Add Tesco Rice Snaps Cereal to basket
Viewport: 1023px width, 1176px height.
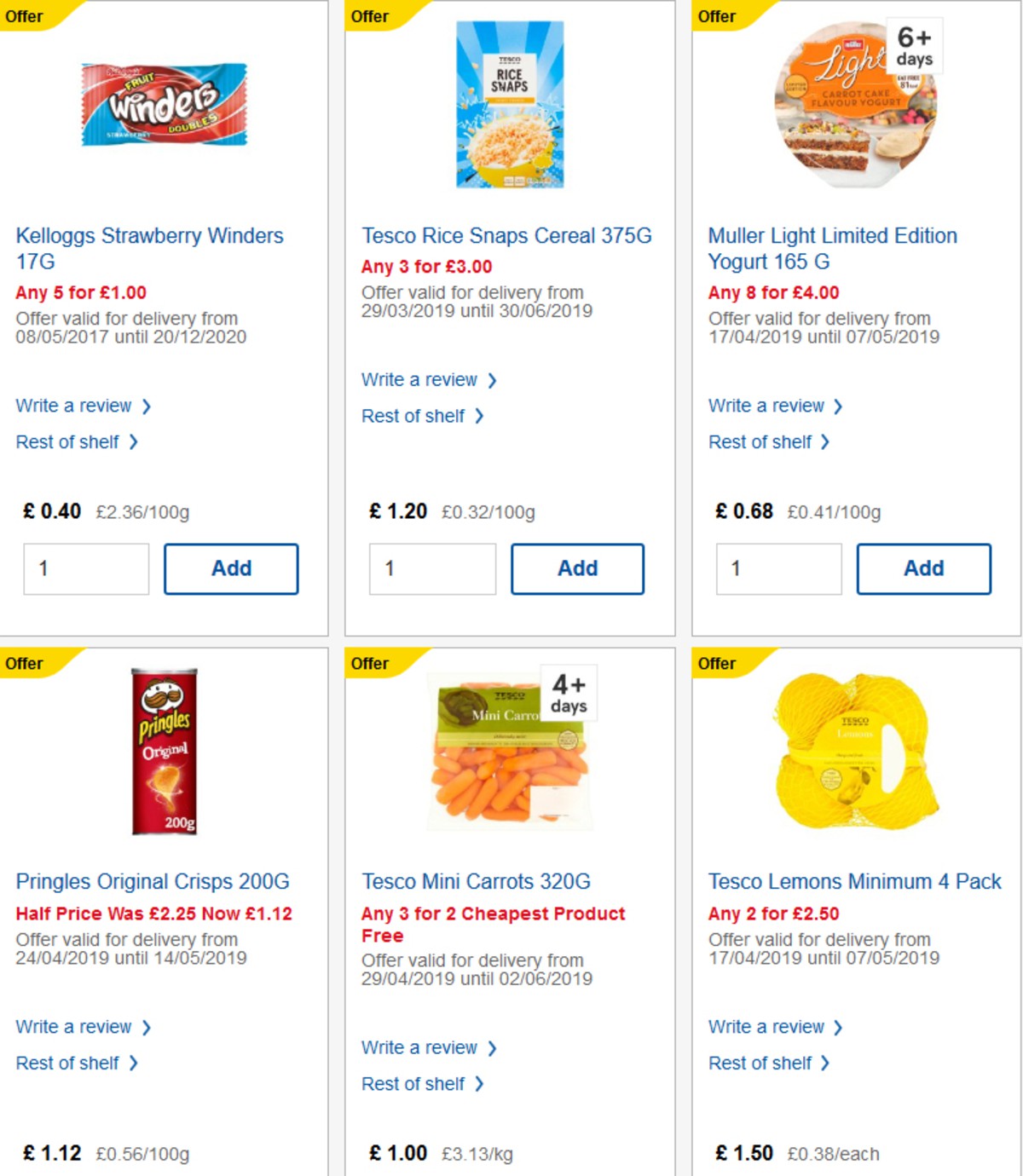click(577, 568)
